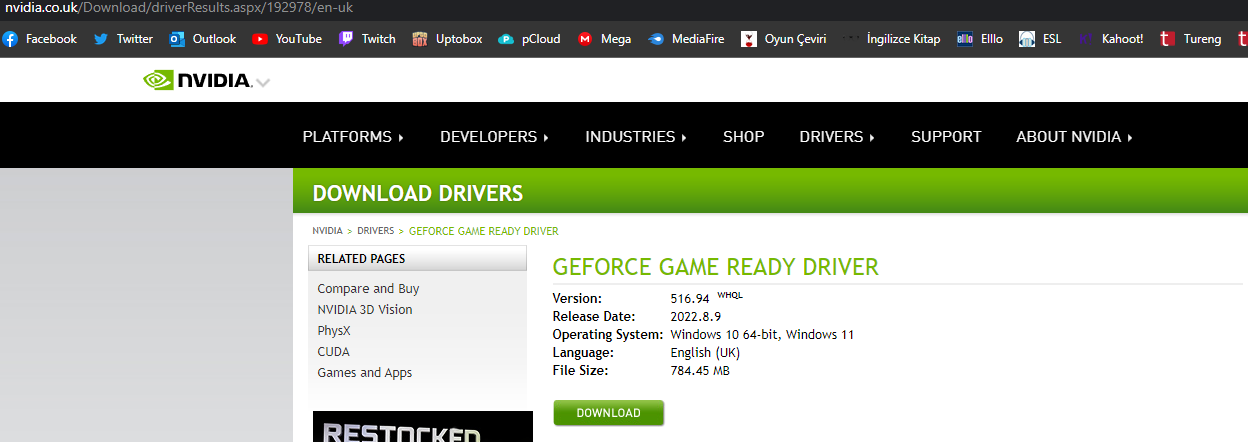Click the file size 784.45 MB
The image size is (1248, 442).
[700, 370]
